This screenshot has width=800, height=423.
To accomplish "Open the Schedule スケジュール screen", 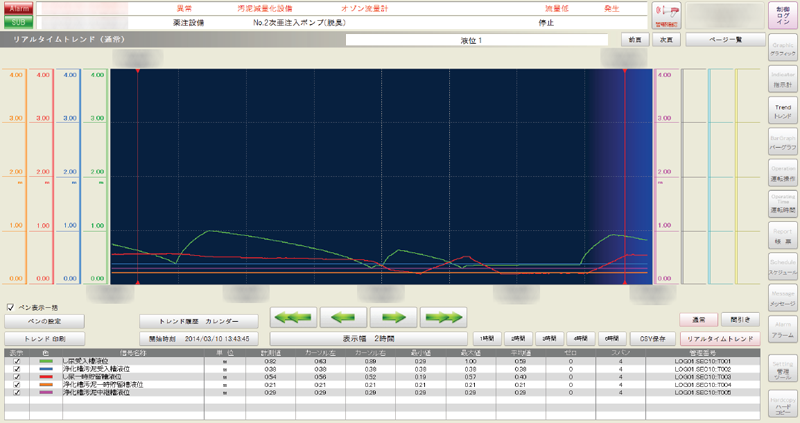I will pos(783,267).
